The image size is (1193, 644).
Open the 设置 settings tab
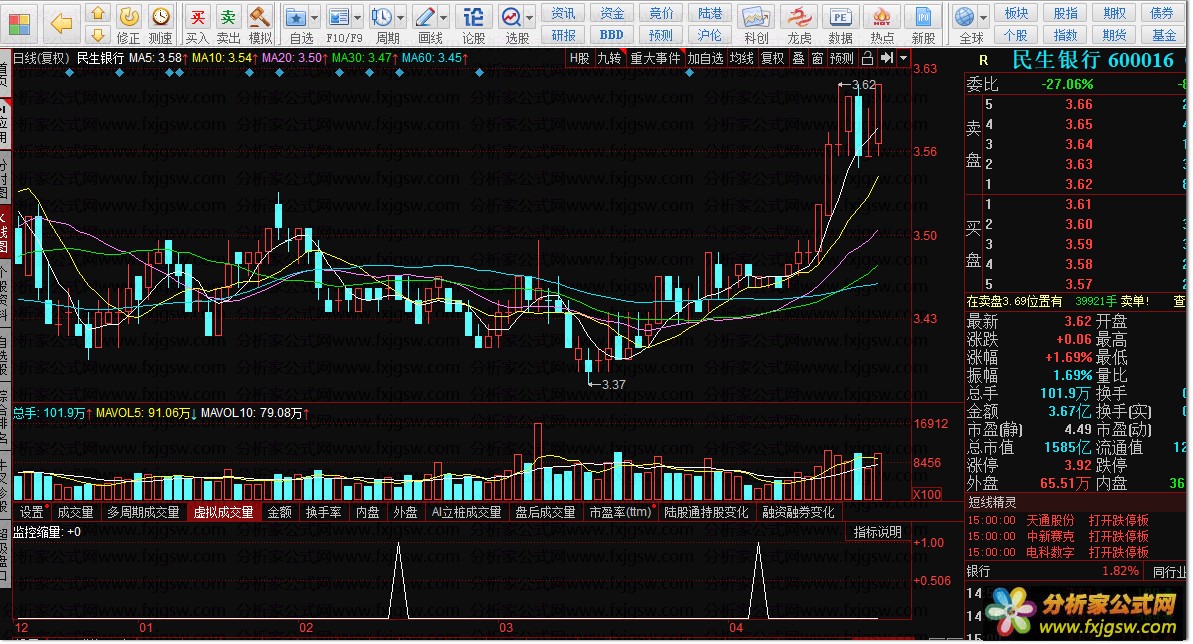click(32, 512)
